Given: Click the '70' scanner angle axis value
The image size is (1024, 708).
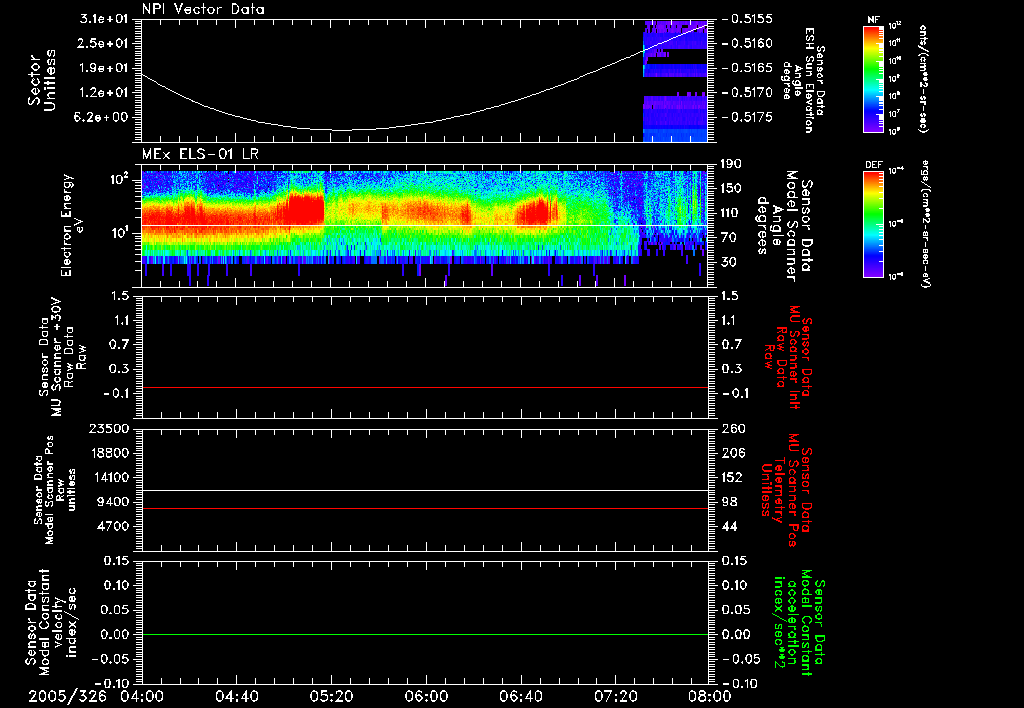Looking at the screenshot, I should (729, 237).
